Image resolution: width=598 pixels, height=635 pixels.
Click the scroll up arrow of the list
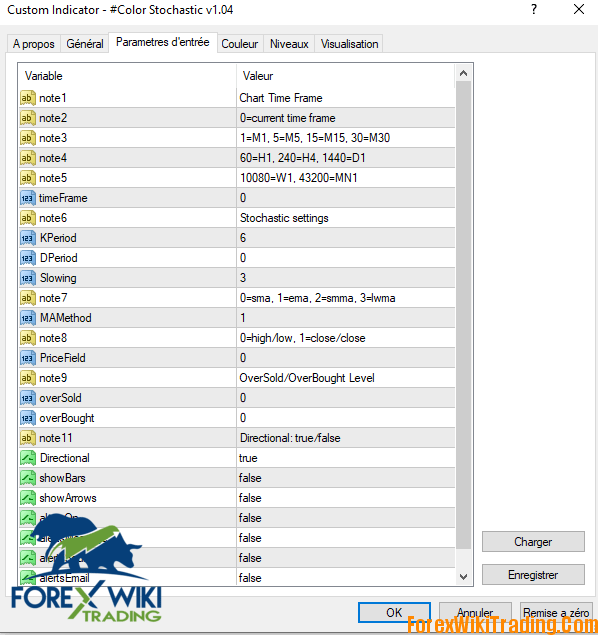[x=464, y=73]
